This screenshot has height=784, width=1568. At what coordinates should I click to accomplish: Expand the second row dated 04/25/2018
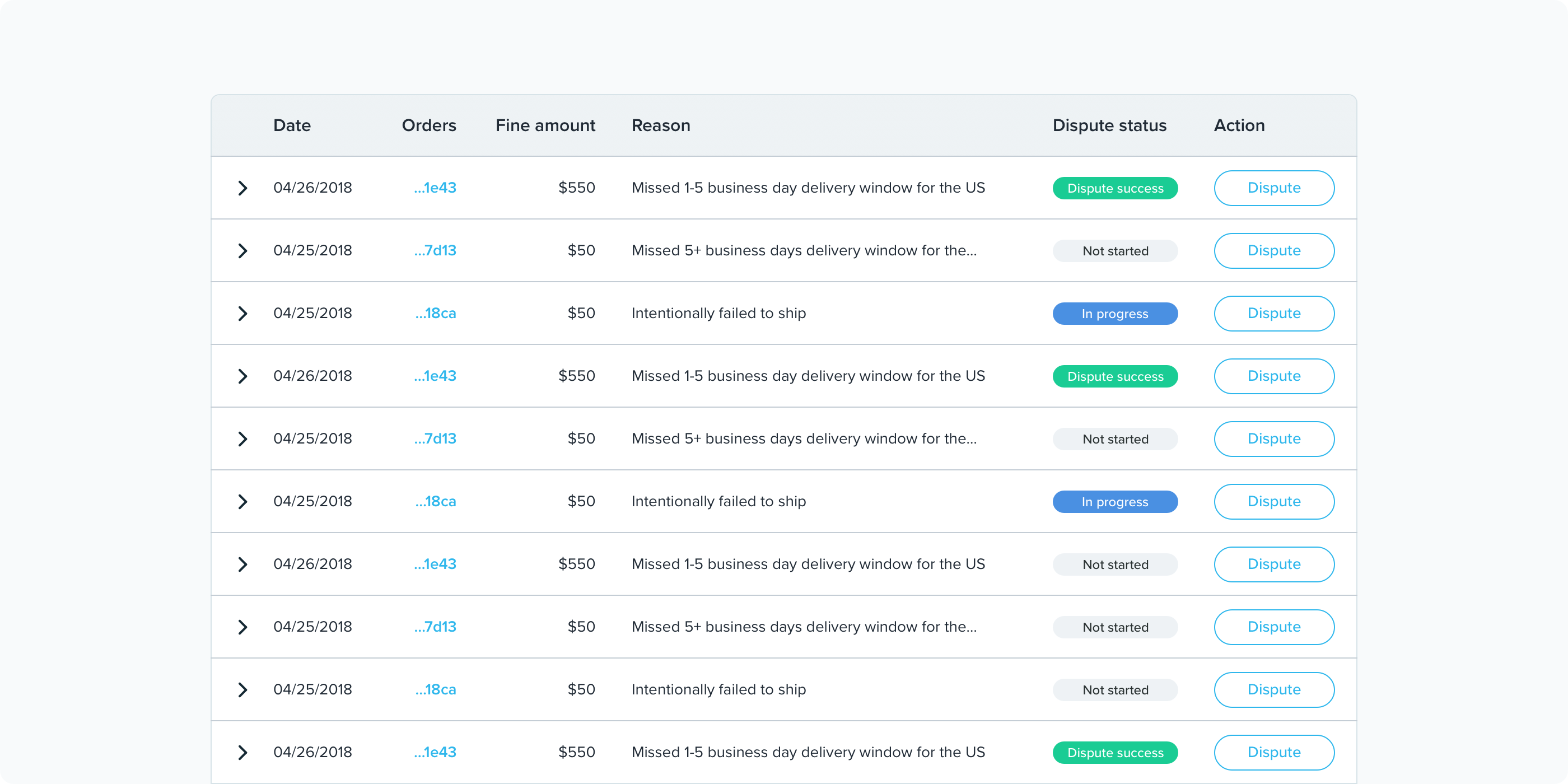[x=242, y=251]
